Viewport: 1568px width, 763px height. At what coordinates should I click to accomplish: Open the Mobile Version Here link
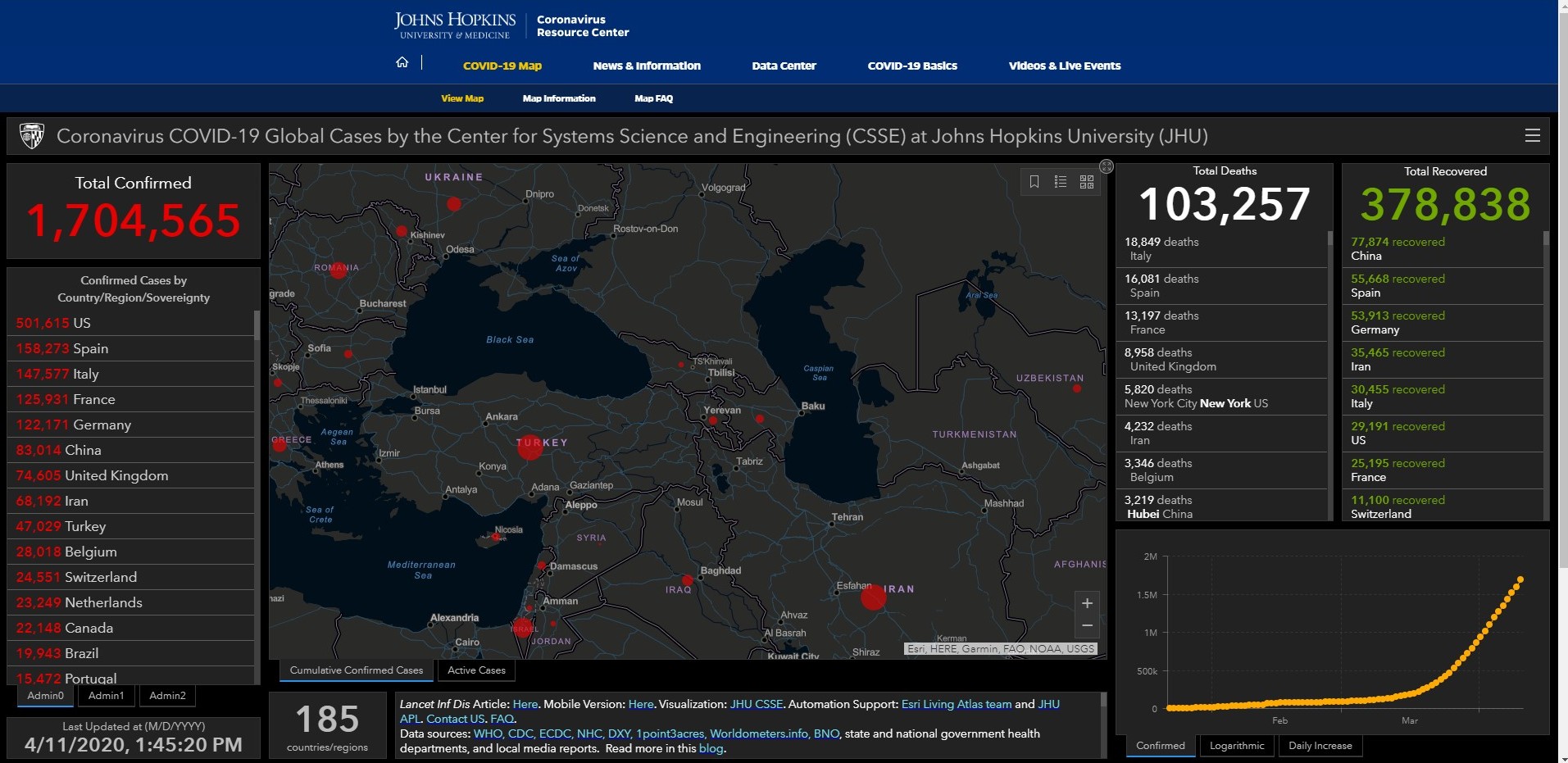point(641,704)
